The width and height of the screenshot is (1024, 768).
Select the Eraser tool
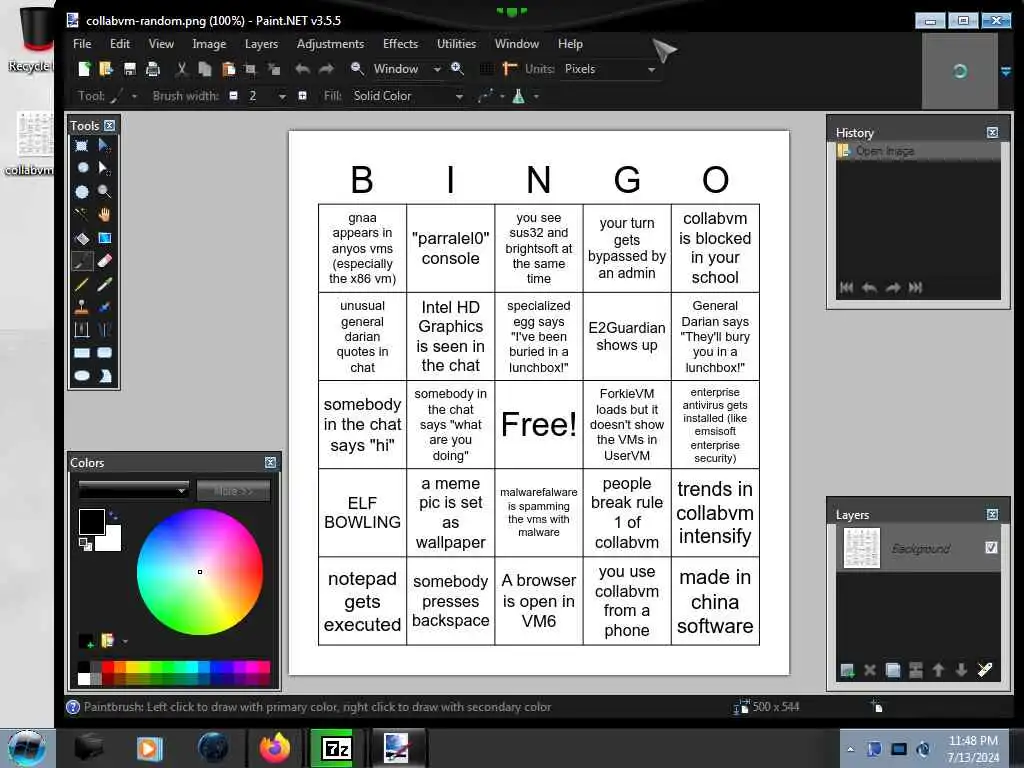(104, 261)
